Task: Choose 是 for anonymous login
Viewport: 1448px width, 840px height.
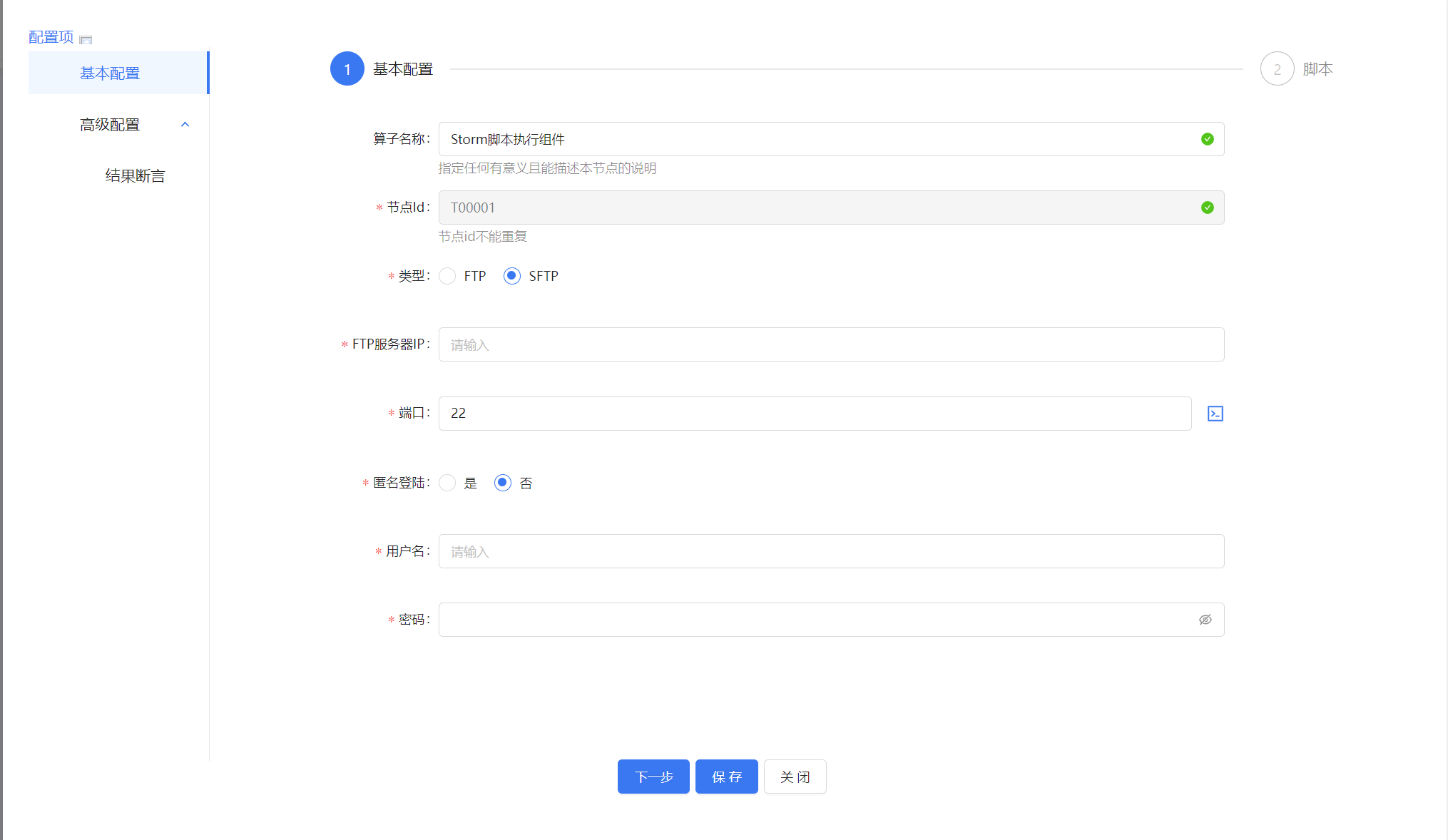Action: [448, 483]
